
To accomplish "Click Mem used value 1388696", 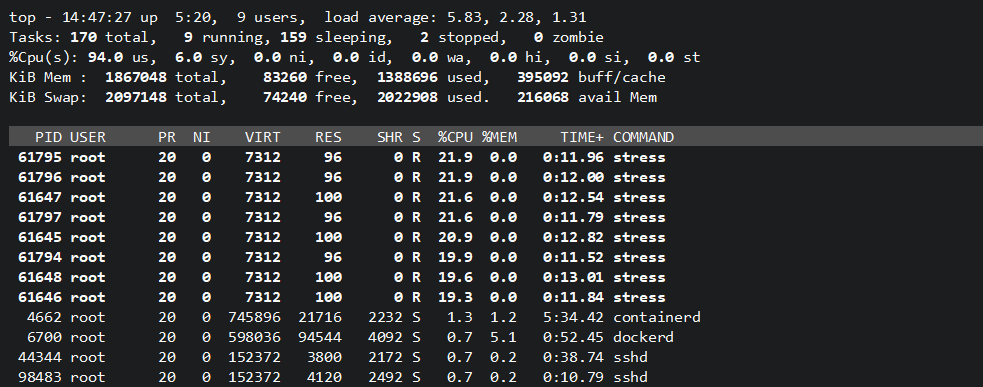I will click(408, 78).
